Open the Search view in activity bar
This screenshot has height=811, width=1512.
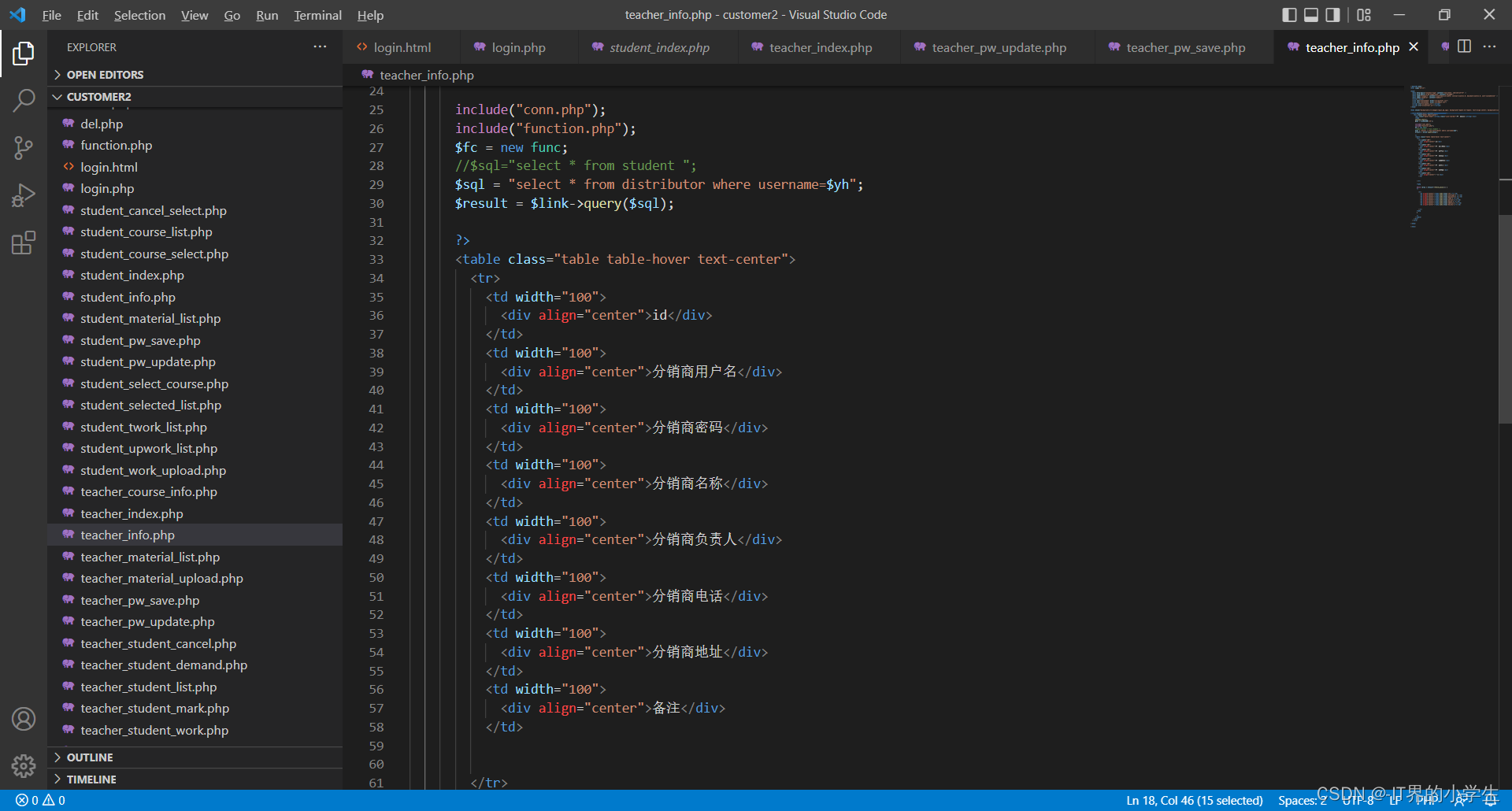pyautogui.click(x=24, y=100)
